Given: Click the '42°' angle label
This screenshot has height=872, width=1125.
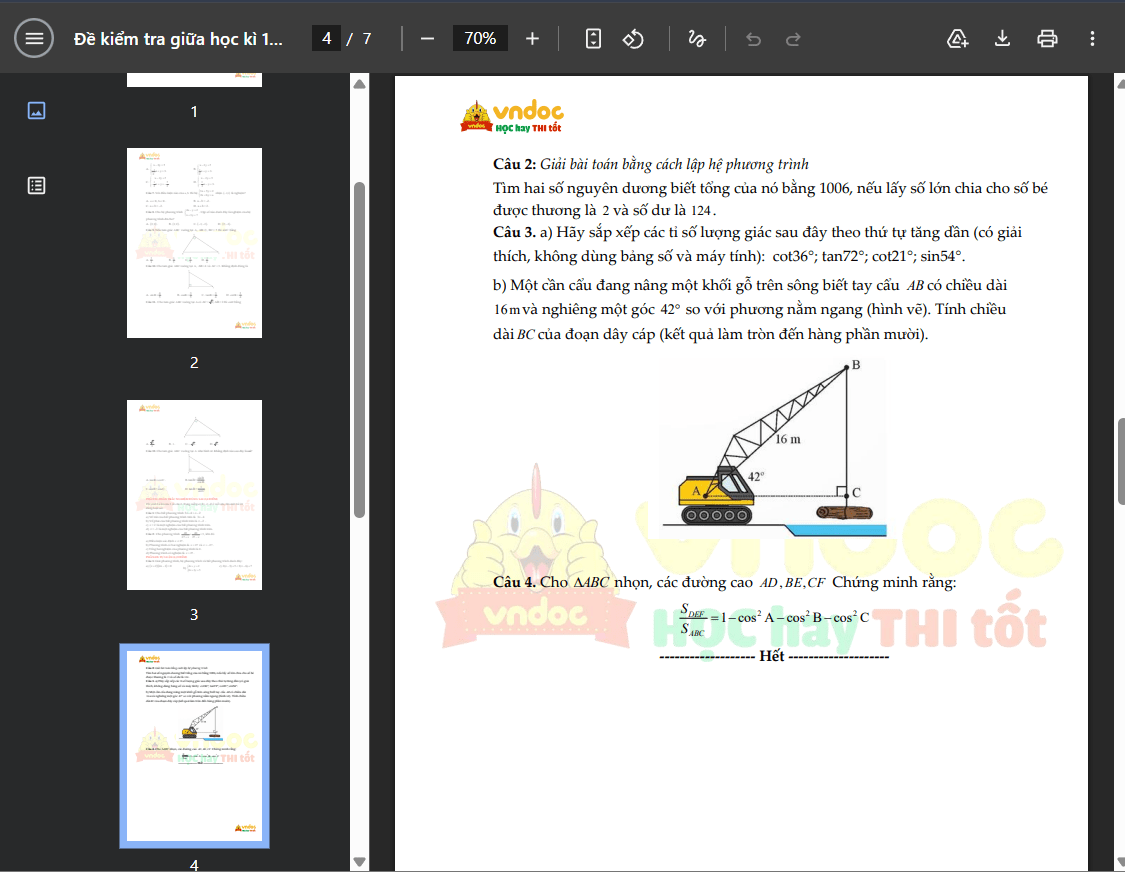Looking at the screenshot, I should 756,477.
